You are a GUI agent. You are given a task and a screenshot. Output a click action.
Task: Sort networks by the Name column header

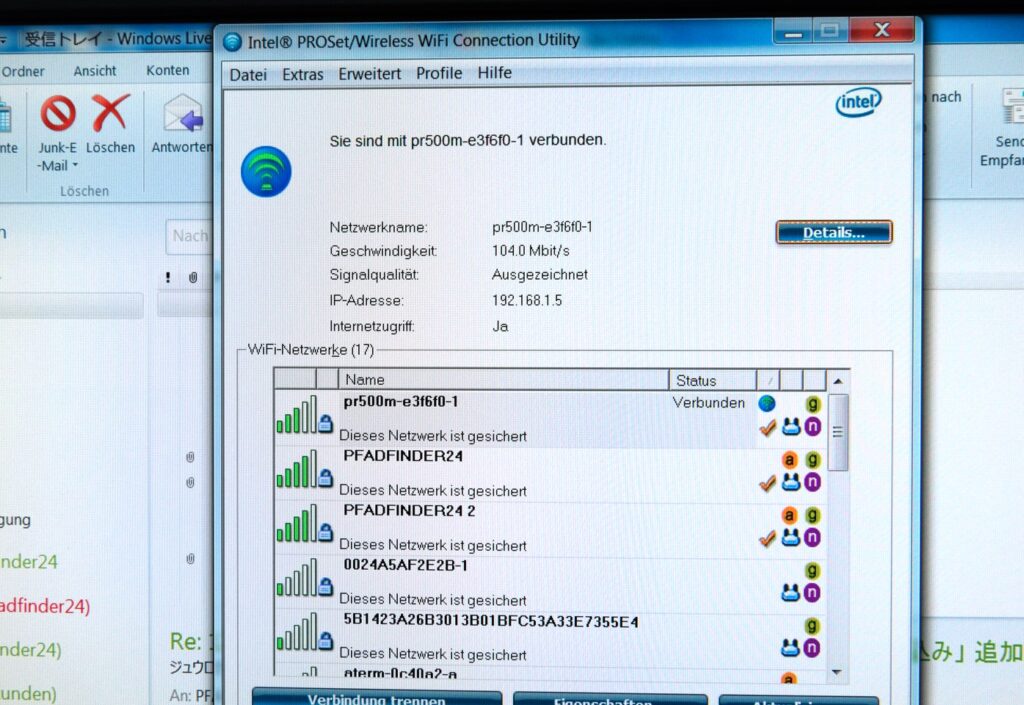504,380
